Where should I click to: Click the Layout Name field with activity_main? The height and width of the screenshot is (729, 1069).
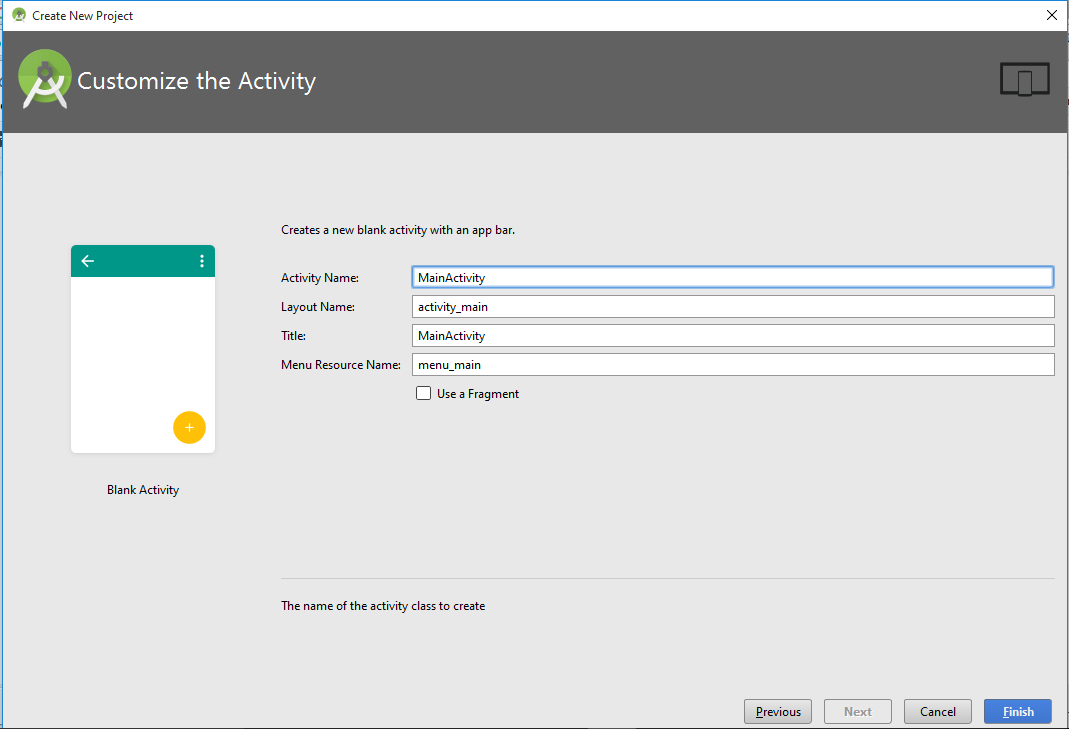click(733, 307)
